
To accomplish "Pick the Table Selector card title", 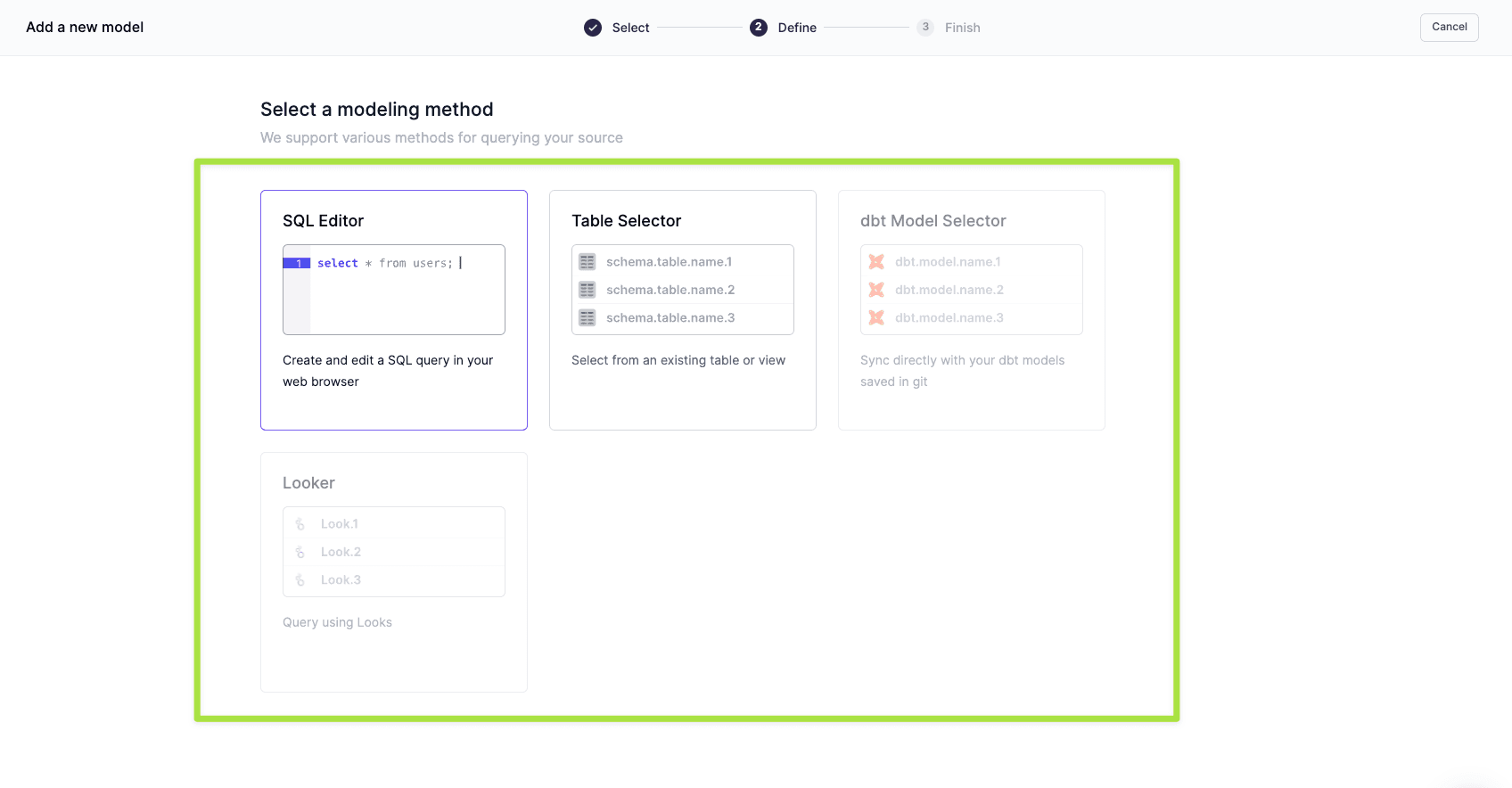I will pos(626,221).
